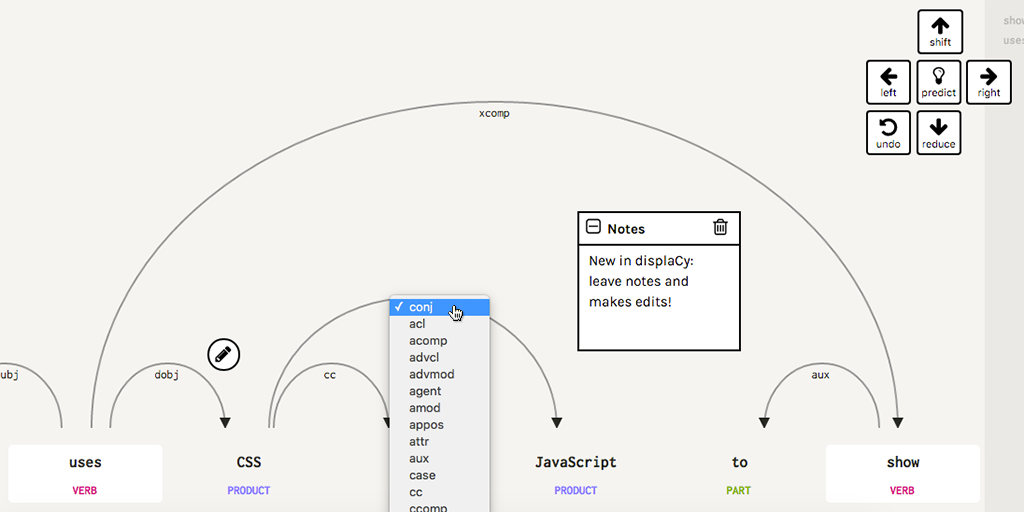Choose 'appos' from the dropdown list
1024x512 pixels.
click(x=426, y=425)
